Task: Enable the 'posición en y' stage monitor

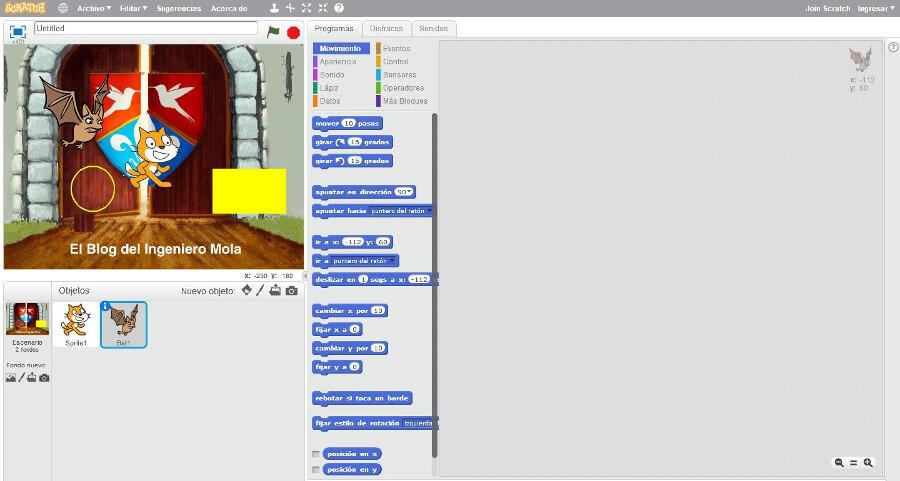Action: click(x=316, y=470)
